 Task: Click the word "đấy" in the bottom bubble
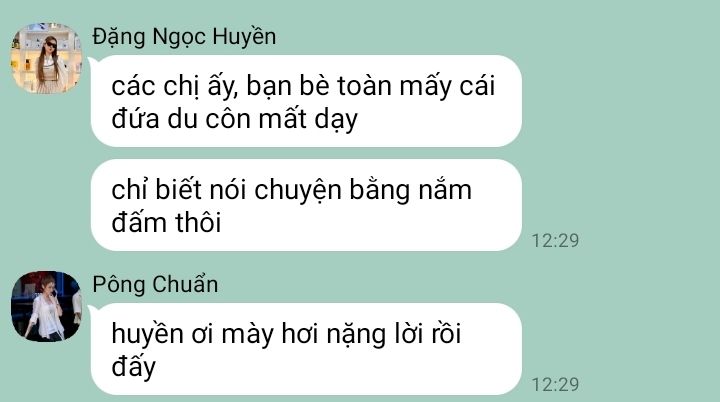[x=134, y=368]
